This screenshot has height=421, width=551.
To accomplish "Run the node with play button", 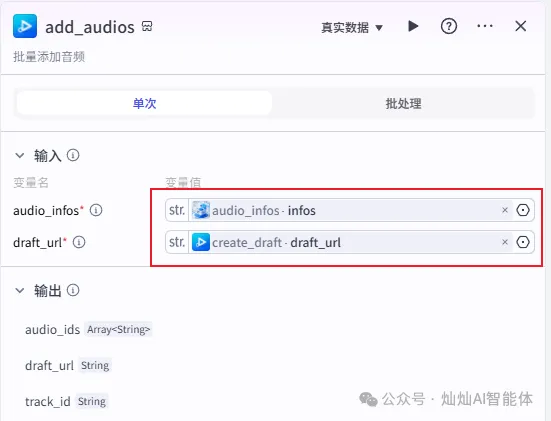I will coord(413,26).
